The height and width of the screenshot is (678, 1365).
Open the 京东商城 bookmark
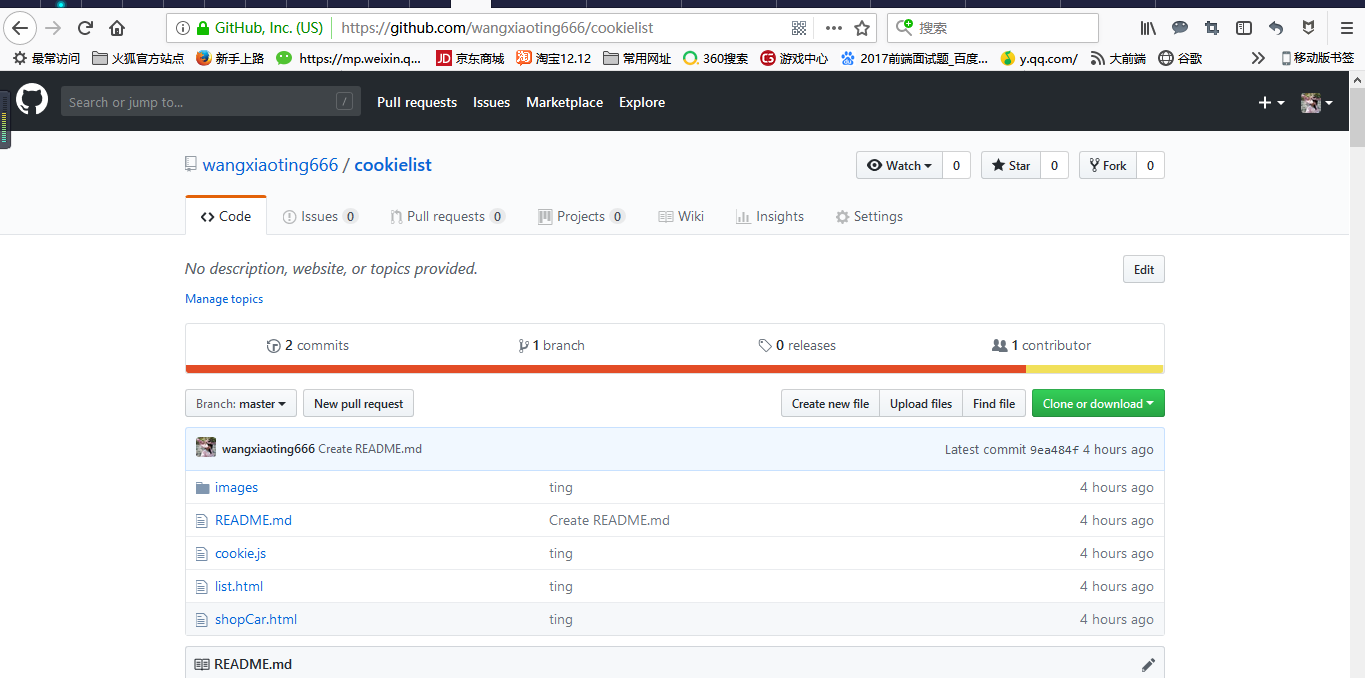(470, 58)
